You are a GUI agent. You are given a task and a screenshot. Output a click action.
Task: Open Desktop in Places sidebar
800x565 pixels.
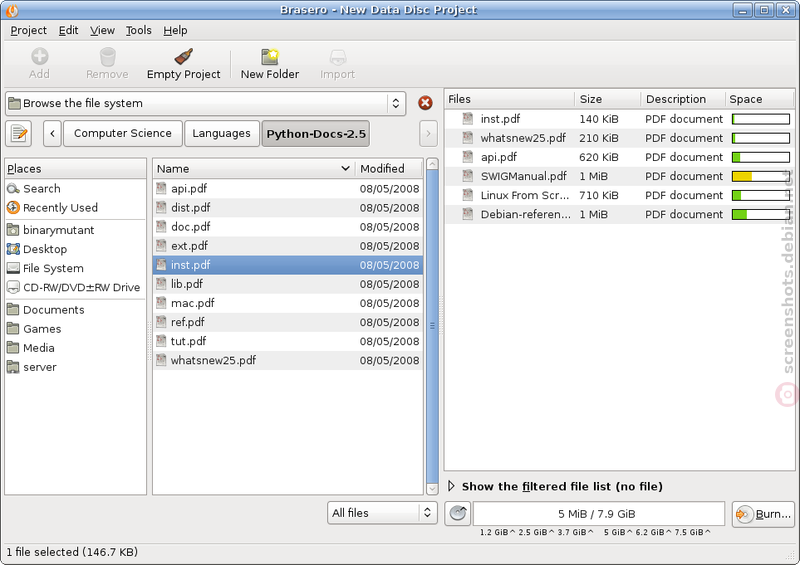coord(76,249)
